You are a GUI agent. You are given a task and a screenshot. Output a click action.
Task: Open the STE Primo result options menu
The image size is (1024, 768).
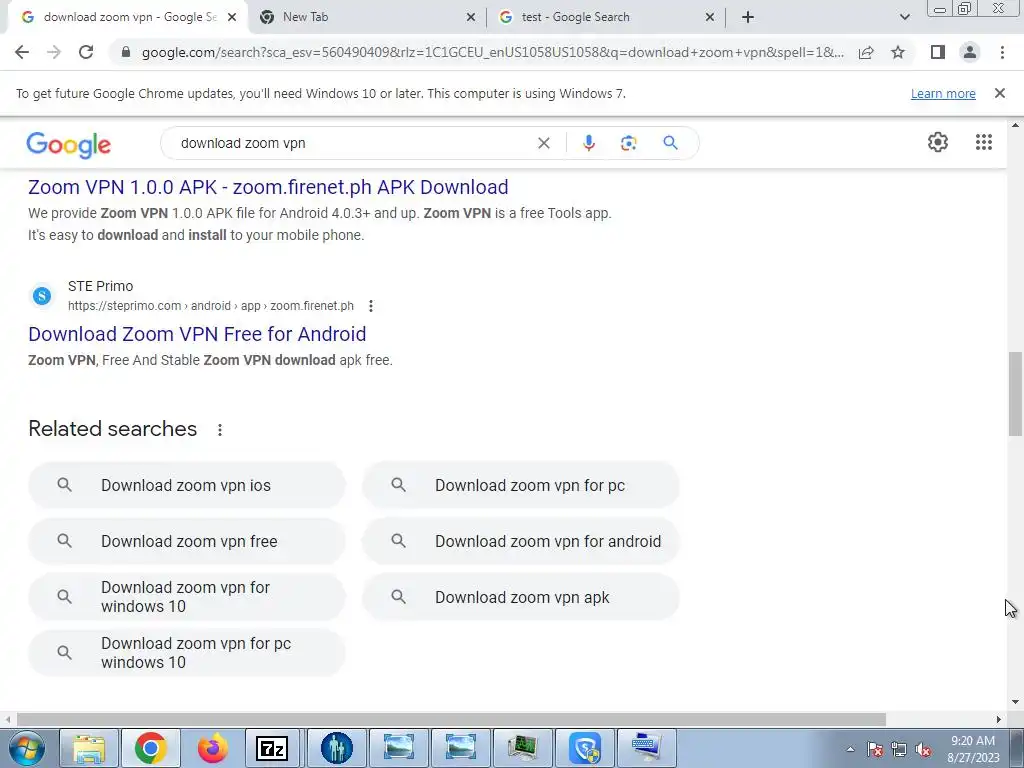coord(371,306)
